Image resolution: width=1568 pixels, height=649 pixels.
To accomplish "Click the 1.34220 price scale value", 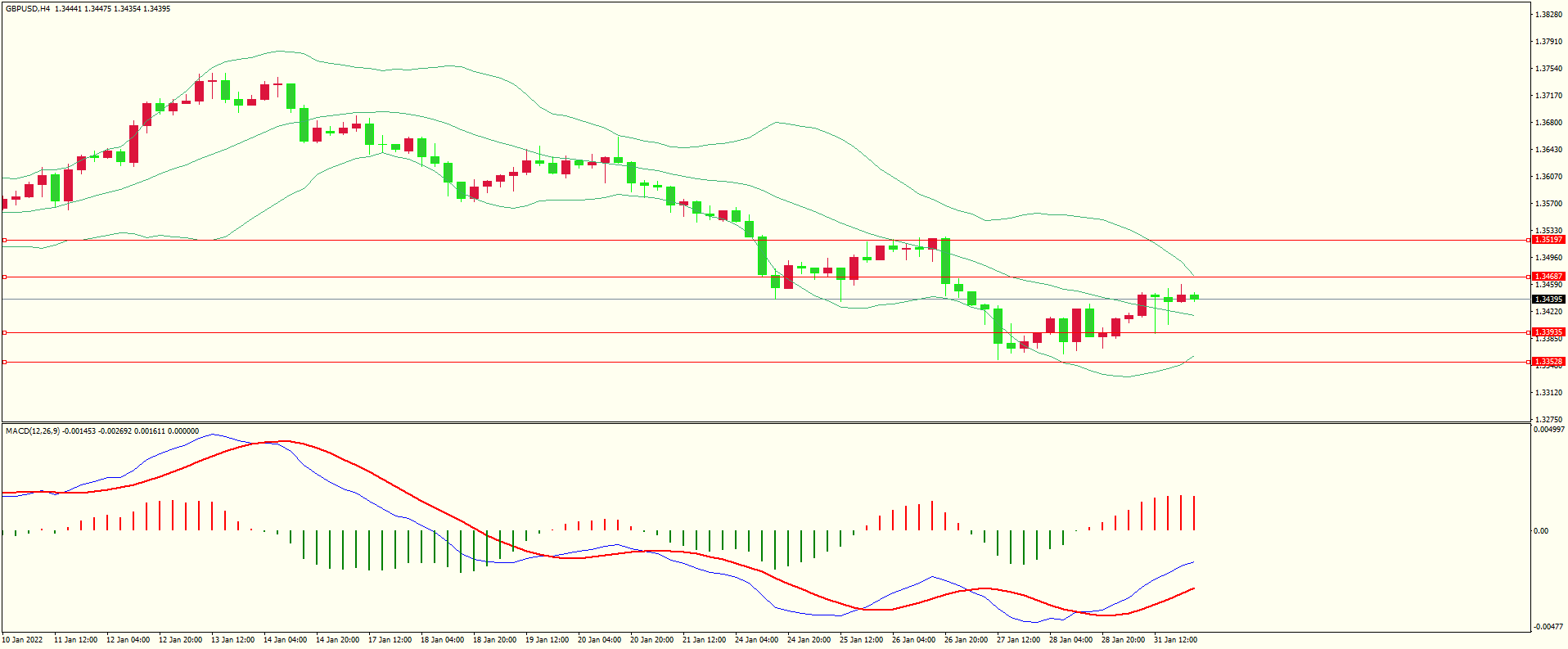I will (x=1548, y=312).
